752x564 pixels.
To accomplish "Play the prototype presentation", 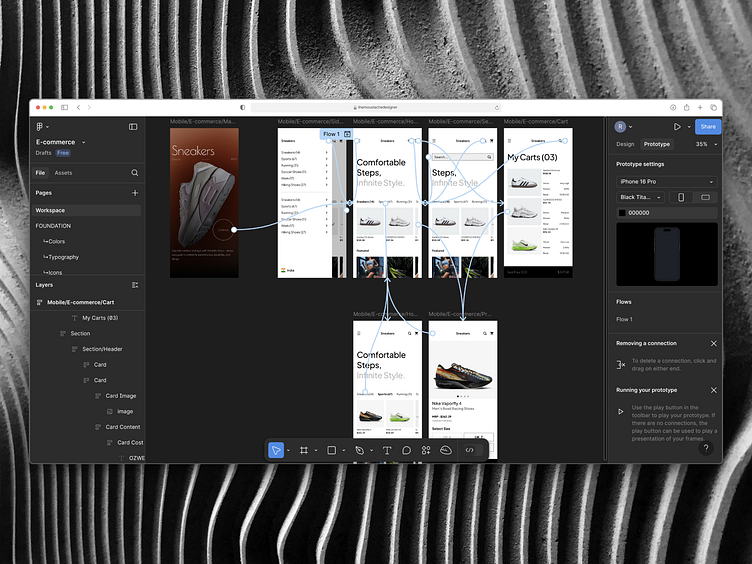I will (x=677, y=127).
